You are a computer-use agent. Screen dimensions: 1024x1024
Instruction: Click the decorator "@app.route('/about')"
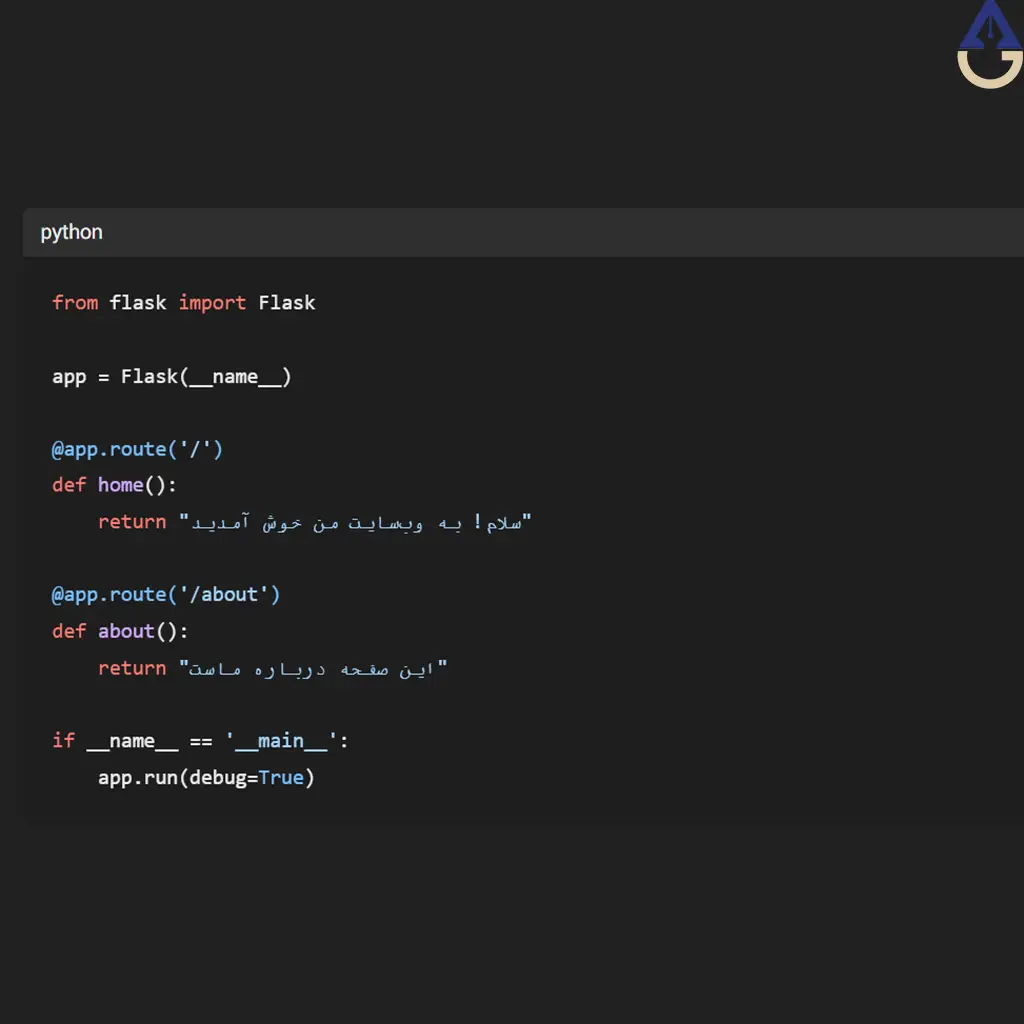166,595
